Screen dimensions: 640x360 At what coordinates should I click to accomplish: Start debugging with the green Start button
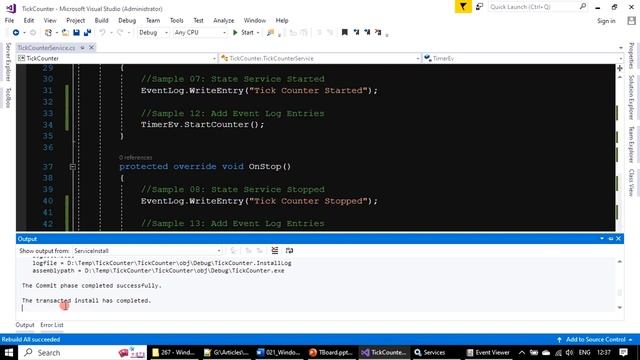(243, 32)
